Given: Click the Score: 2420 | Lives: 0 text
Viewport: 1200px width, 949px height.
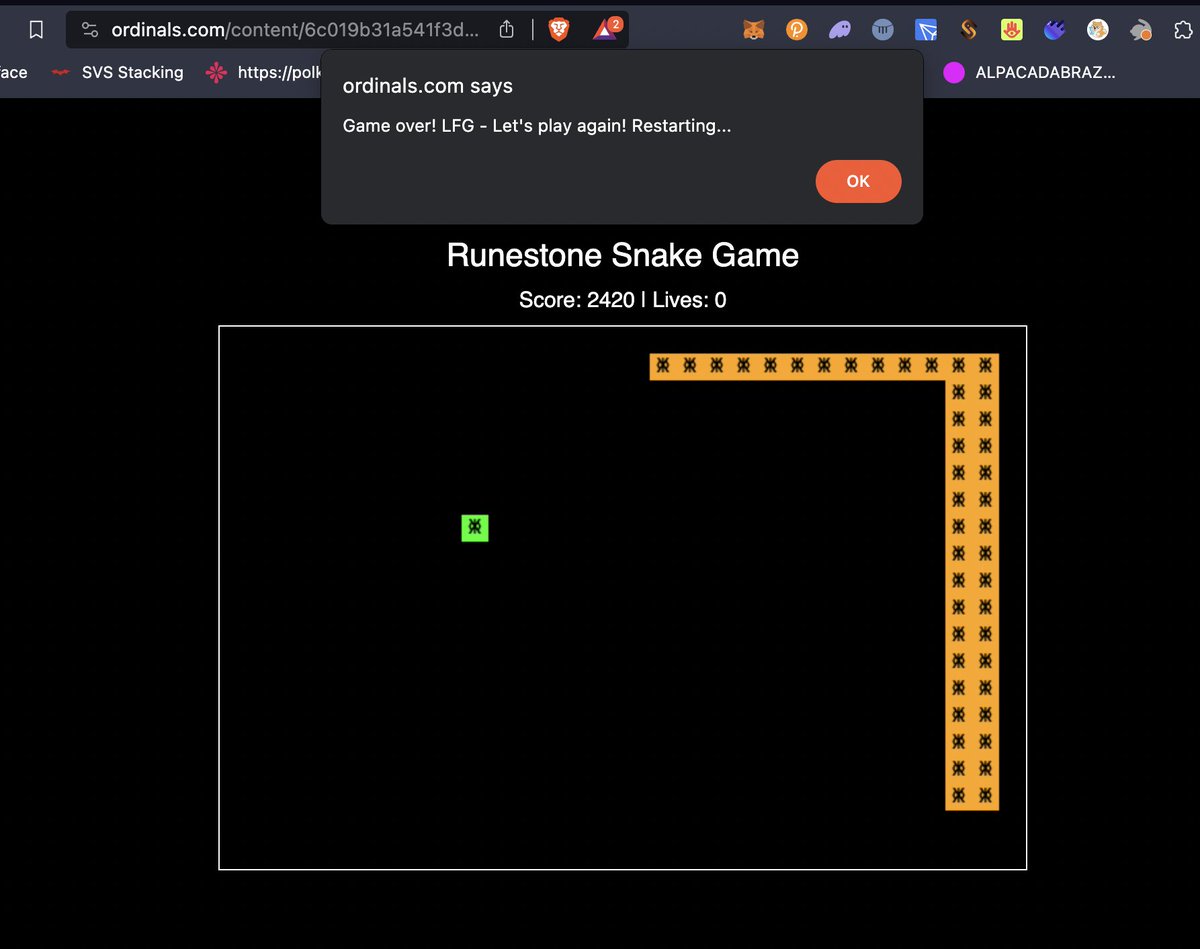Looking at the screenshot, I should click(x=623, y=299).
